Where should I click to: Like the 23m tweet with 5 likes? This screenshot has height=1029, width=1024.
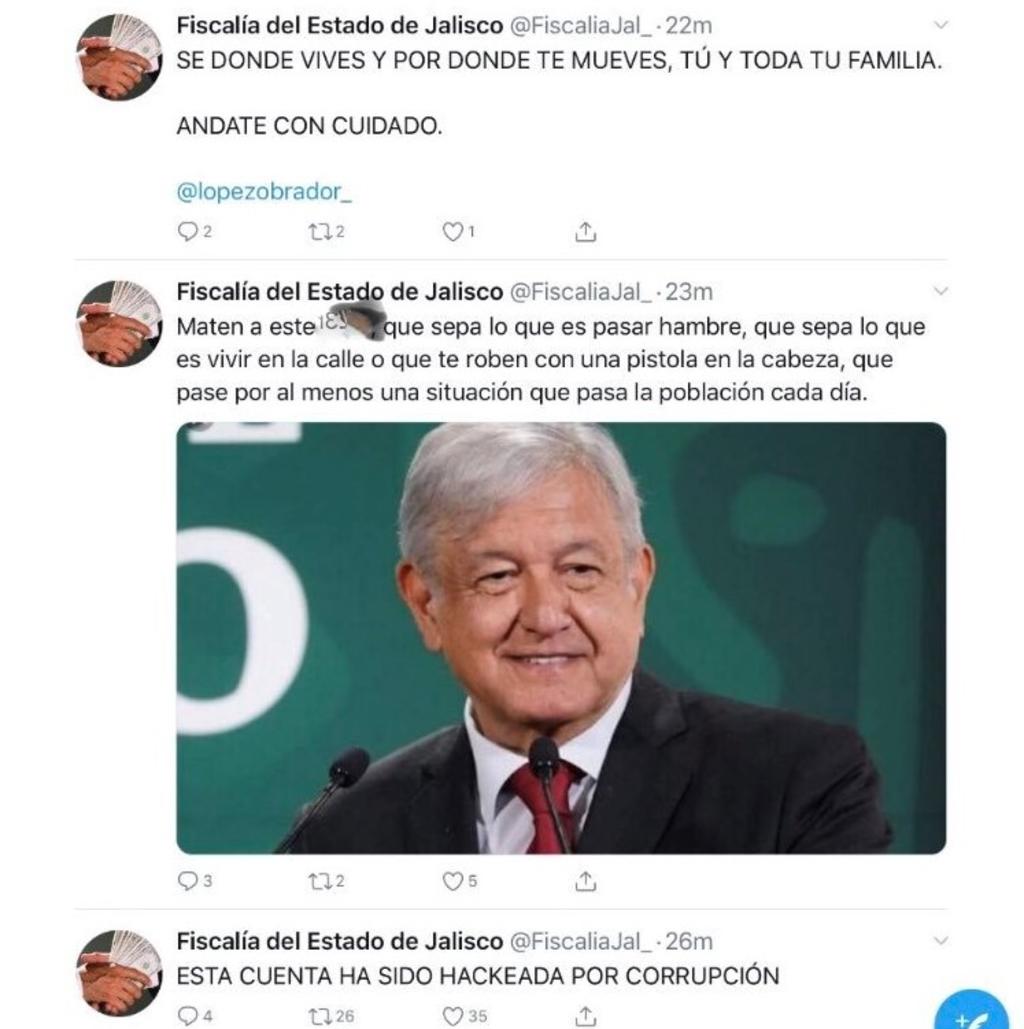452,880
